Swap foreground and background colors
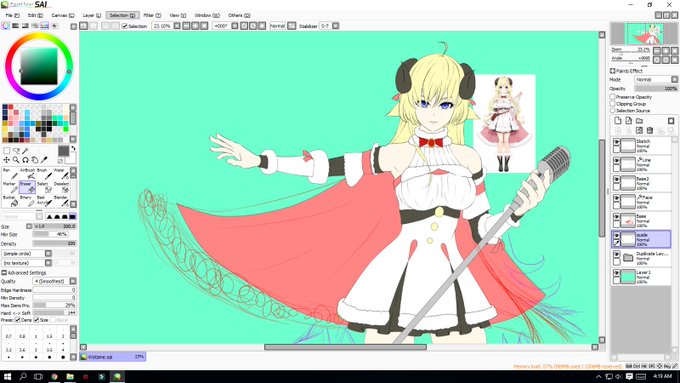The image size is (680, 383). click(x=73, y=148)
